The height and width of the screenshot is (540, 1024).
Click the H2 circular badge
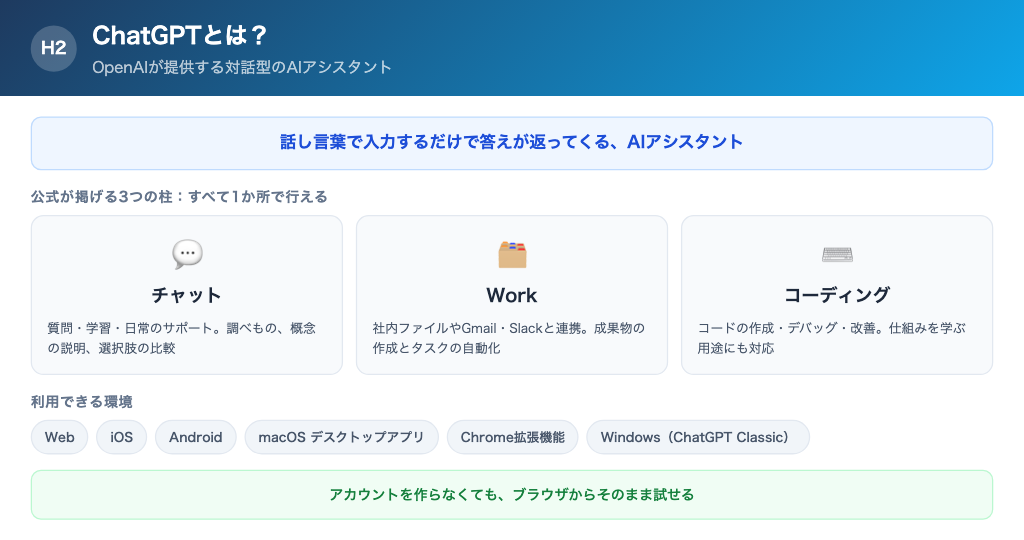pyautogui.click(x=54, y=48)
